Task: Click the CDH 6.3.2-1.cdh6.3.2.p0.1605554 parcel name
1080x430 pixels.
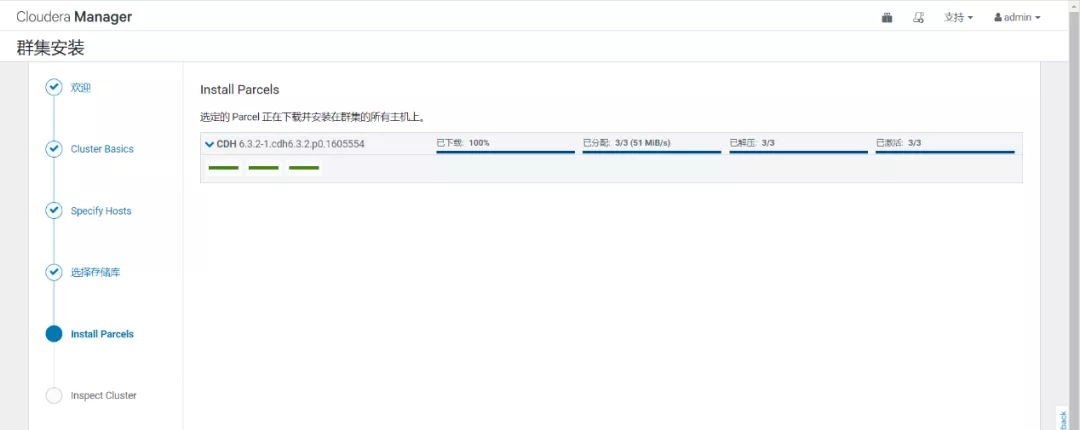Action: (290, 144)
